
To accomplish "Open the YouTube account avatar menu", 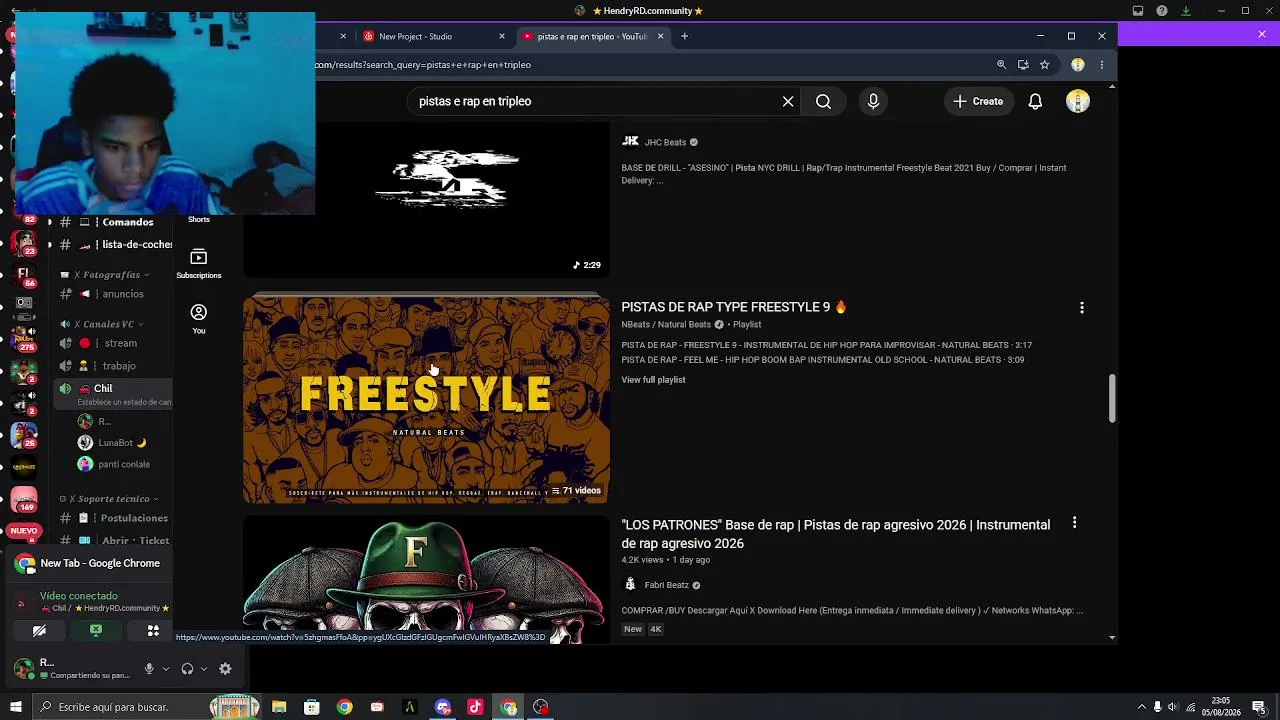I will [x=1077, y=101].
